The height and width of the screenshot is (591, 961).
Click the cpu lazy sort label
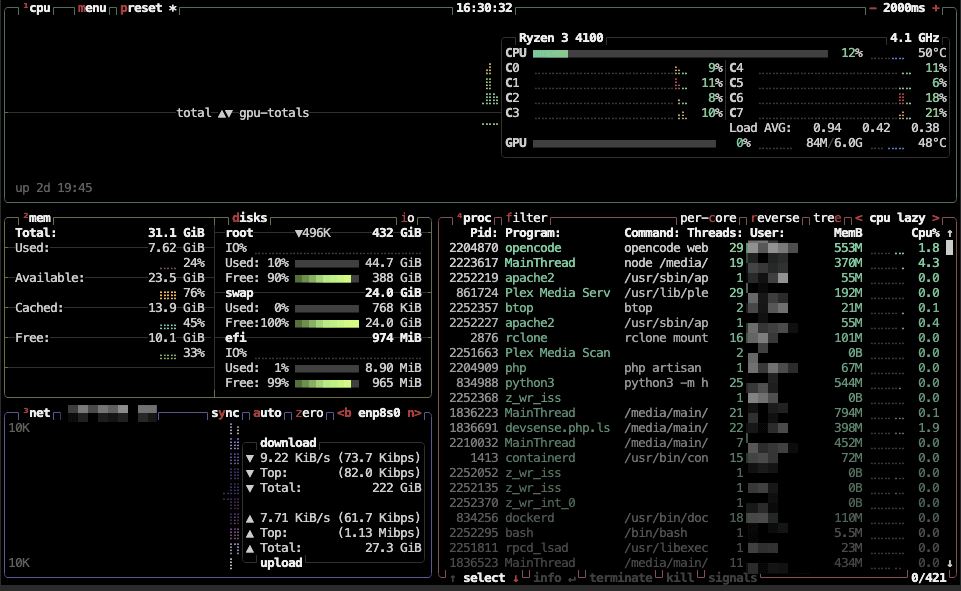tap(897, 218)
